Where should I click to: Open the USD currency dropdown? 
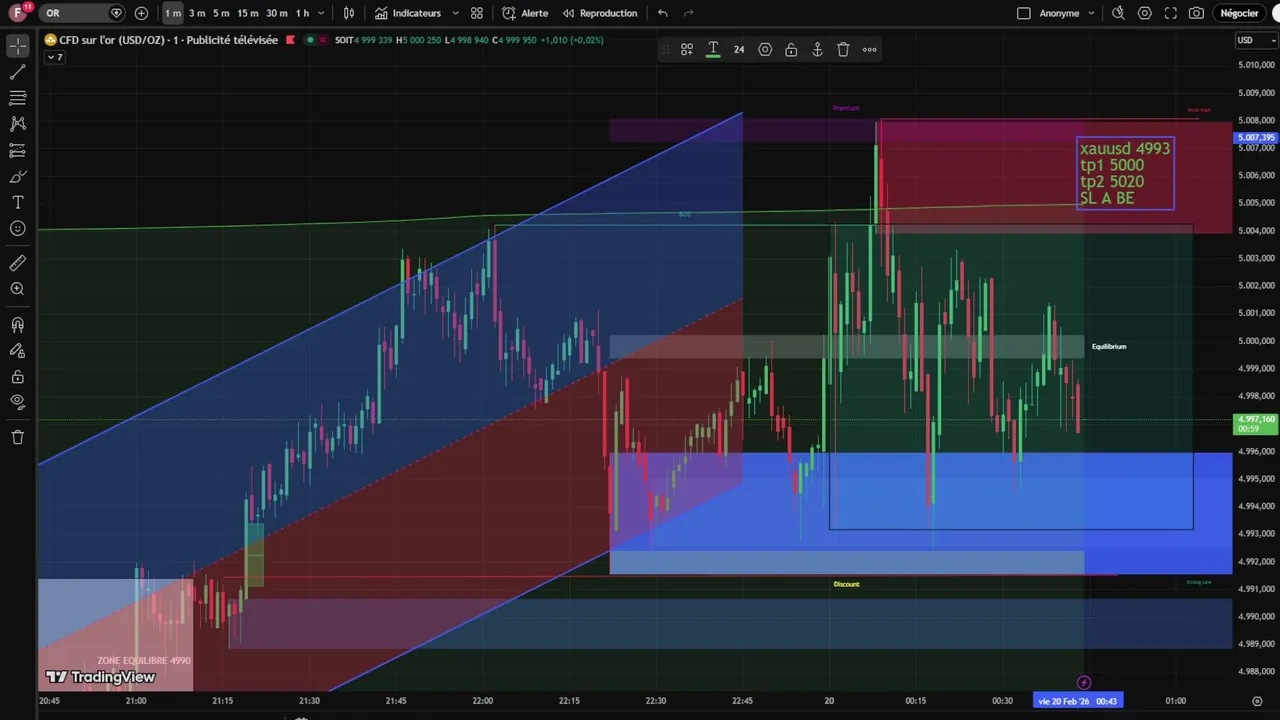click(1257, 40)
